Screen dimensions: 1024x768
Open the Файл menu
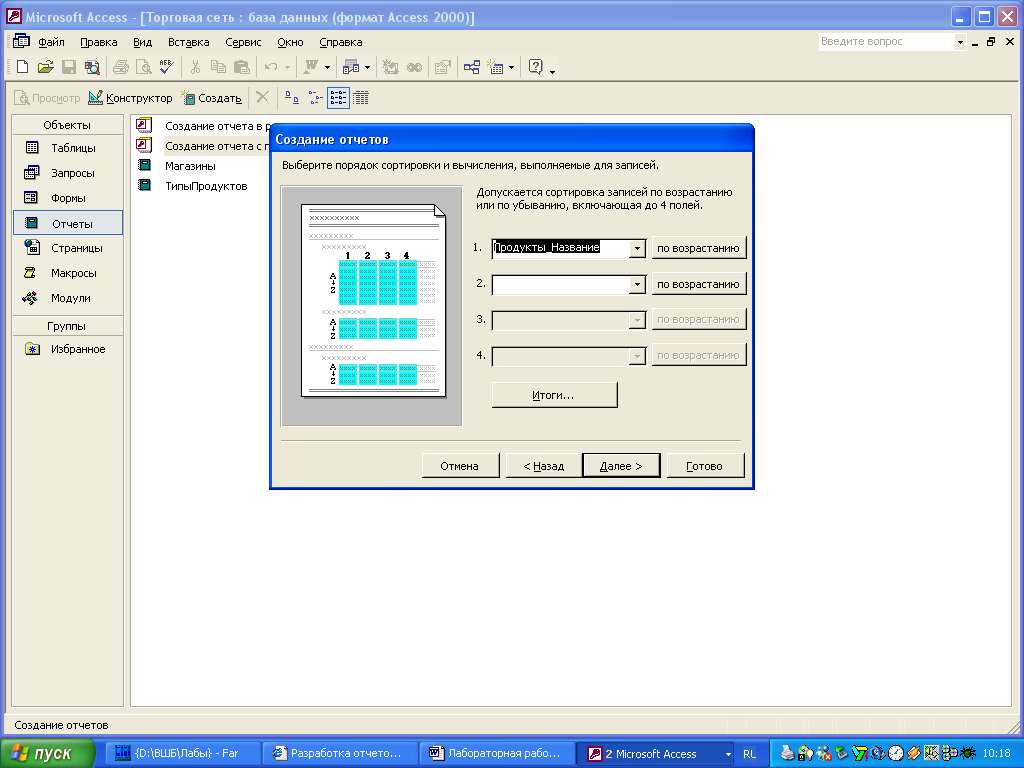pyautogui.click(x=51, y=42)
